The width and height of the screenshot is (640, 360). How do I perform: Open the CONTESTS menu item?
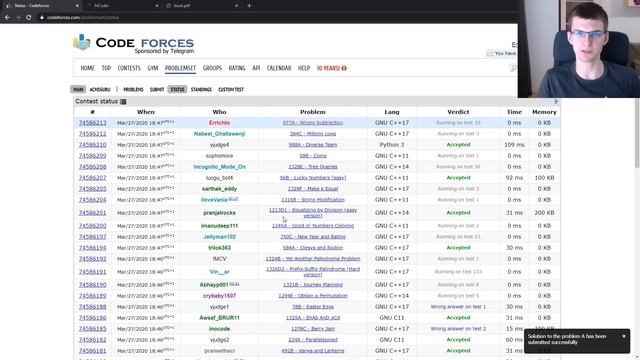129,68
